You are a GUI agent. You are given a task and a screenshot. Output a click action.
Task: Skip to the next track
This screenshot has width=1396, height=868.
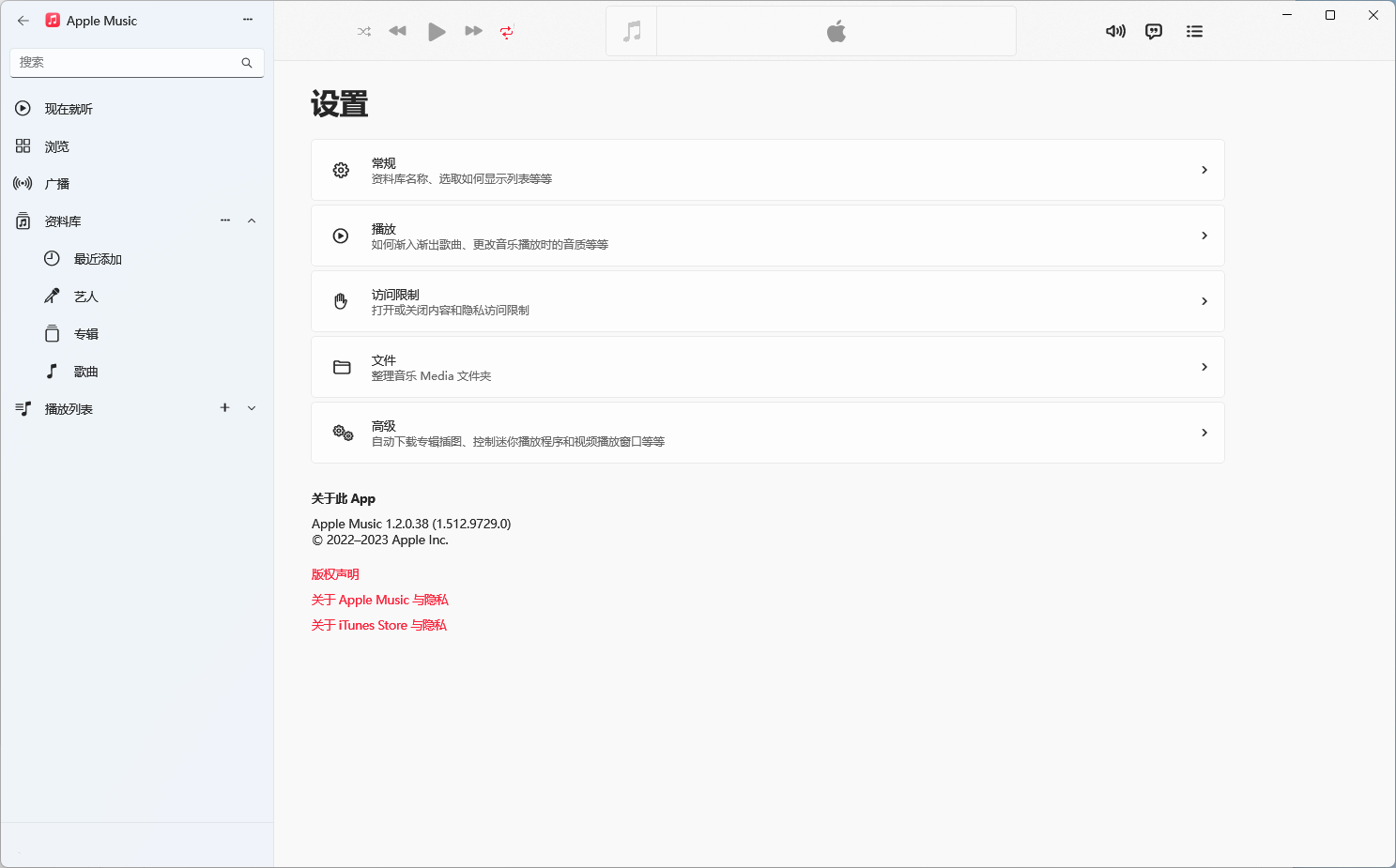pyautogui.click(x=473, y=31)
